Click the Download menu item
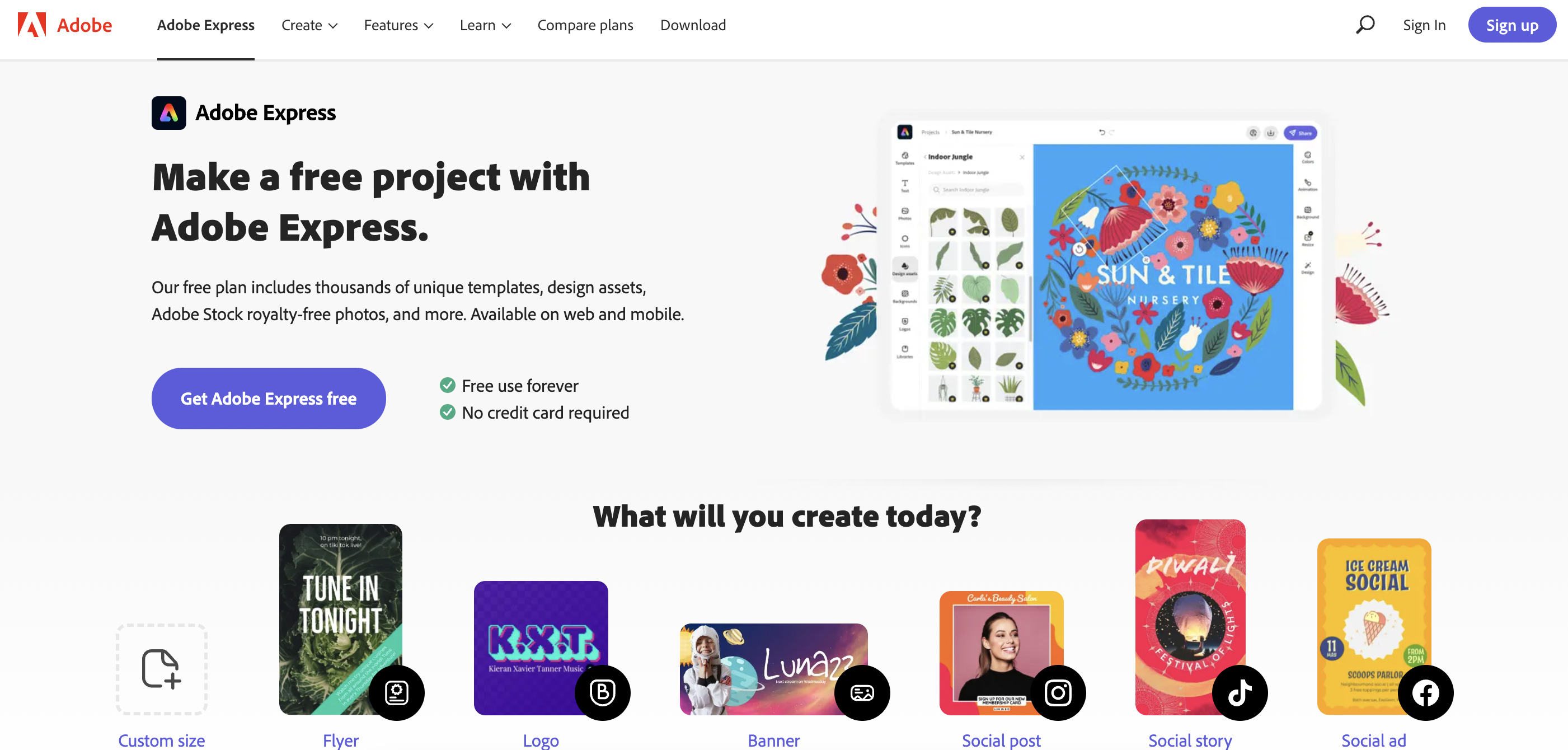 (x=693, y=24)
